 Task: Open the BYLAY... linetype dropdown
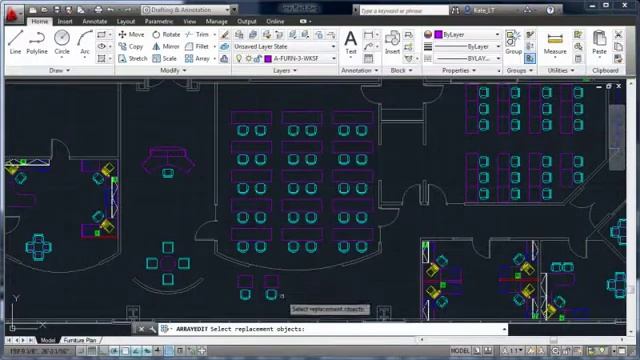[x=467, y=59]
